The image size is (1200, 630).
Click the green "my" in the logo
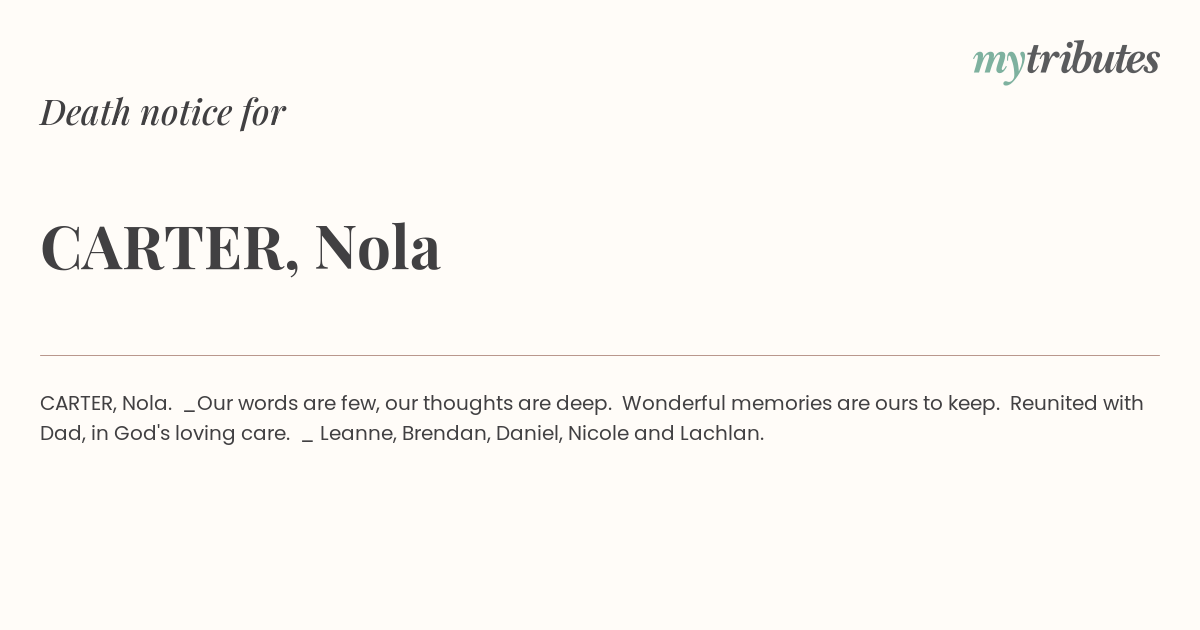click(x=998, y=64)
